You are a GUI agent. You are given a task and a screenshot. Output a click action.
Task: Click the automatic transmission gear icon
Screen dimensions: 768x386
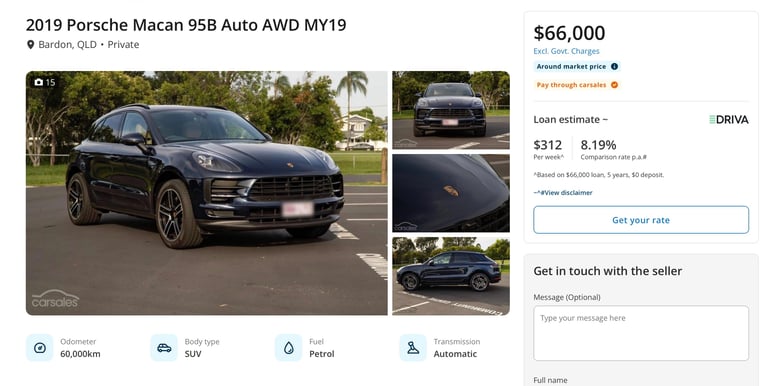point(413,348)
